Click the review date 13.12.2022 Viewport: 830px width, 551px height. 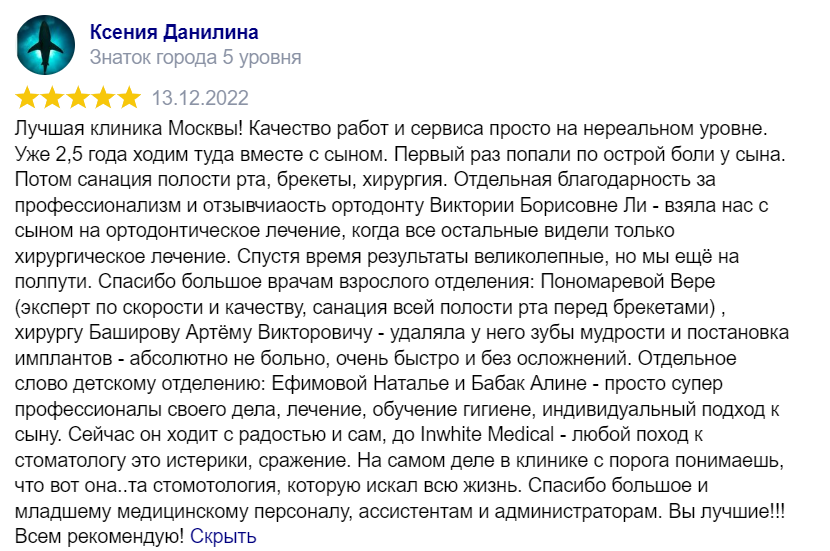click(x=200, y=99)
